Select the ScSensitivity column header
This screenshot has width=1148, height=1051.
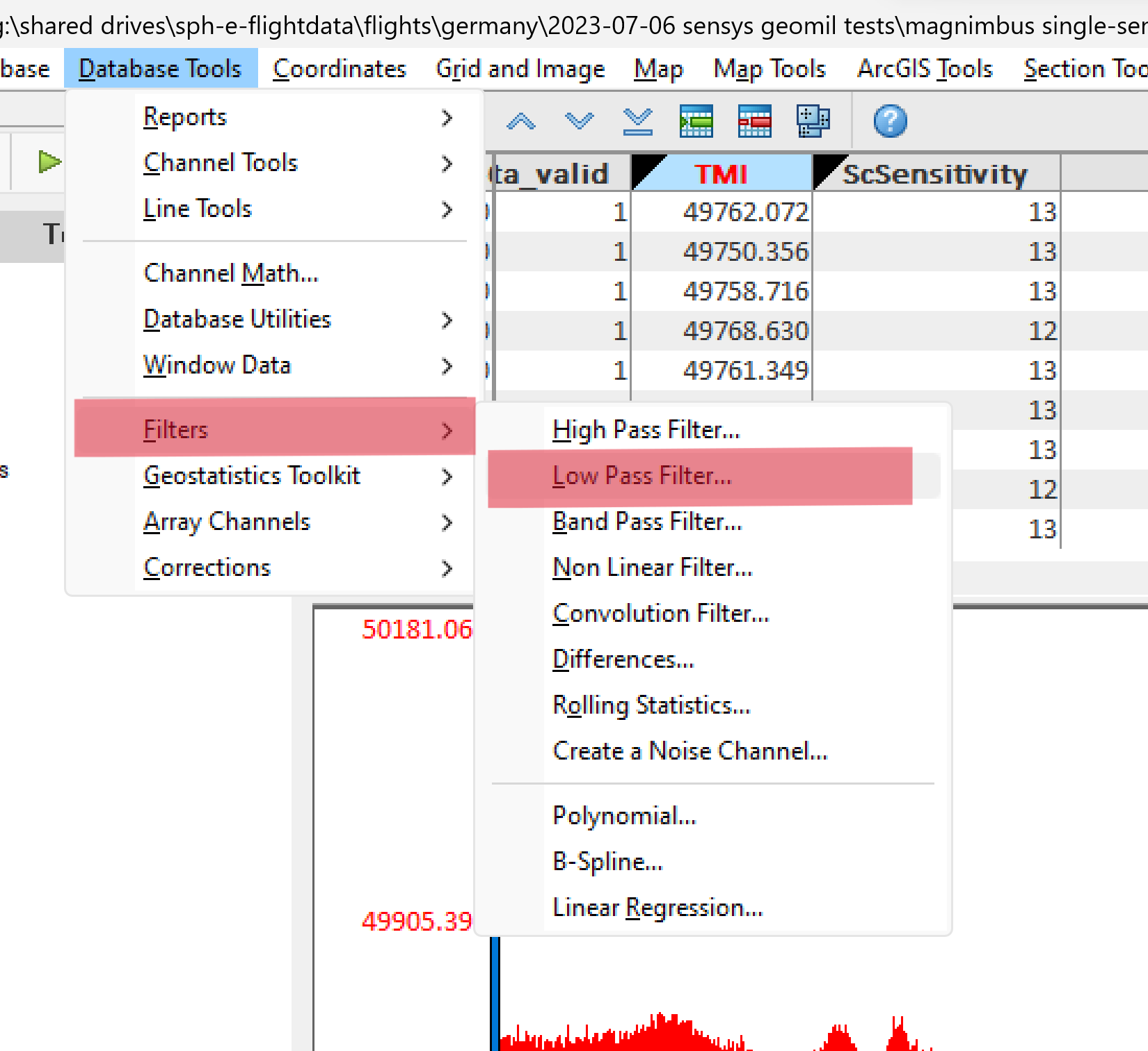tap(935, 175)
